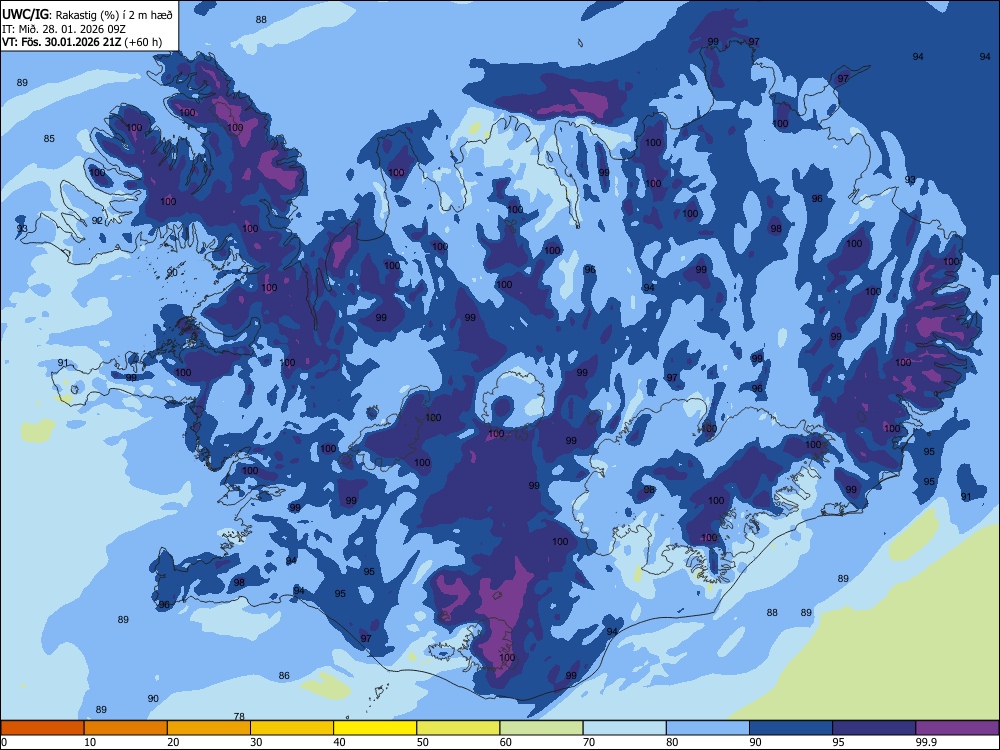Choose the golden 30–40 legend swatch
Image resolution: width=1000 pixels, height=750 pixels.
tap(292, 728)
